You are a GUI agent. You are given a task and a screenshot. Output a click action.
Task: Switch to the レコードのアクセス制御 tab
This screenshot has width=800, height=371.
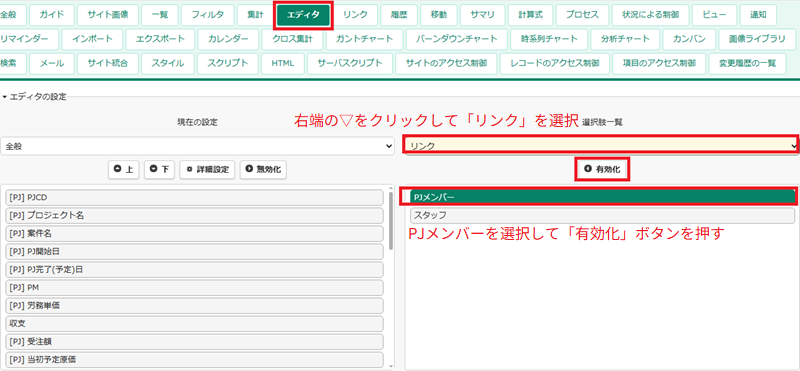coord(555,63)
